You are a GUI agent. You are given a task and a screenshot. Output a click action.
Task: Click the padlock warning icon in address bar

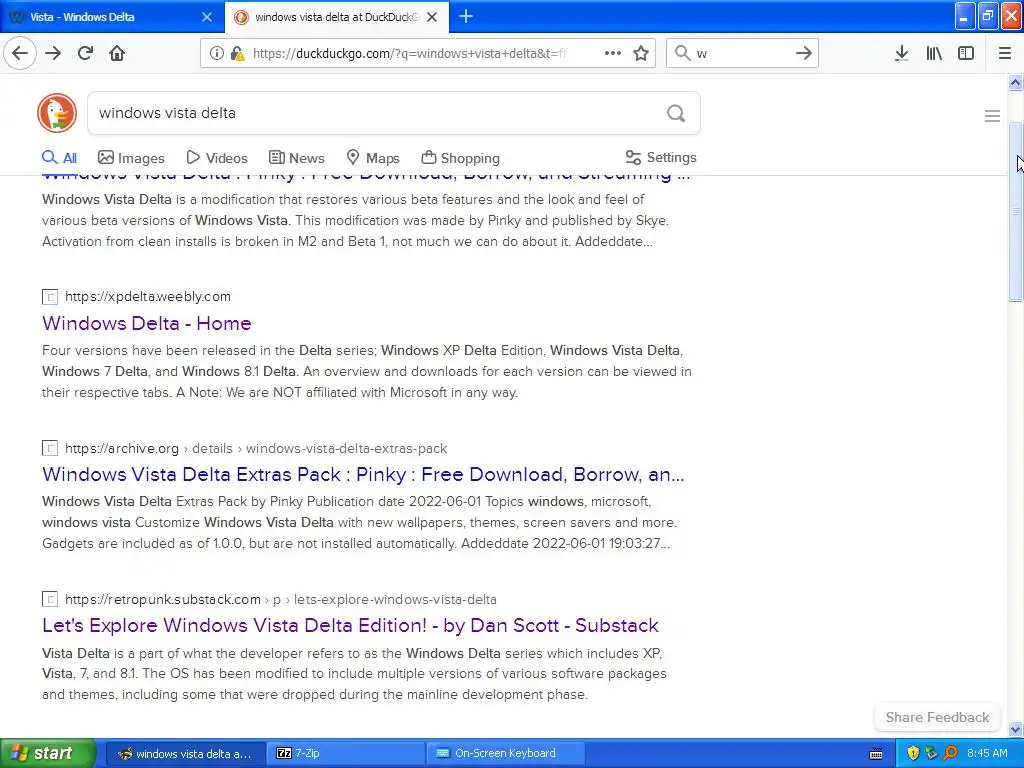click(237, 53)
